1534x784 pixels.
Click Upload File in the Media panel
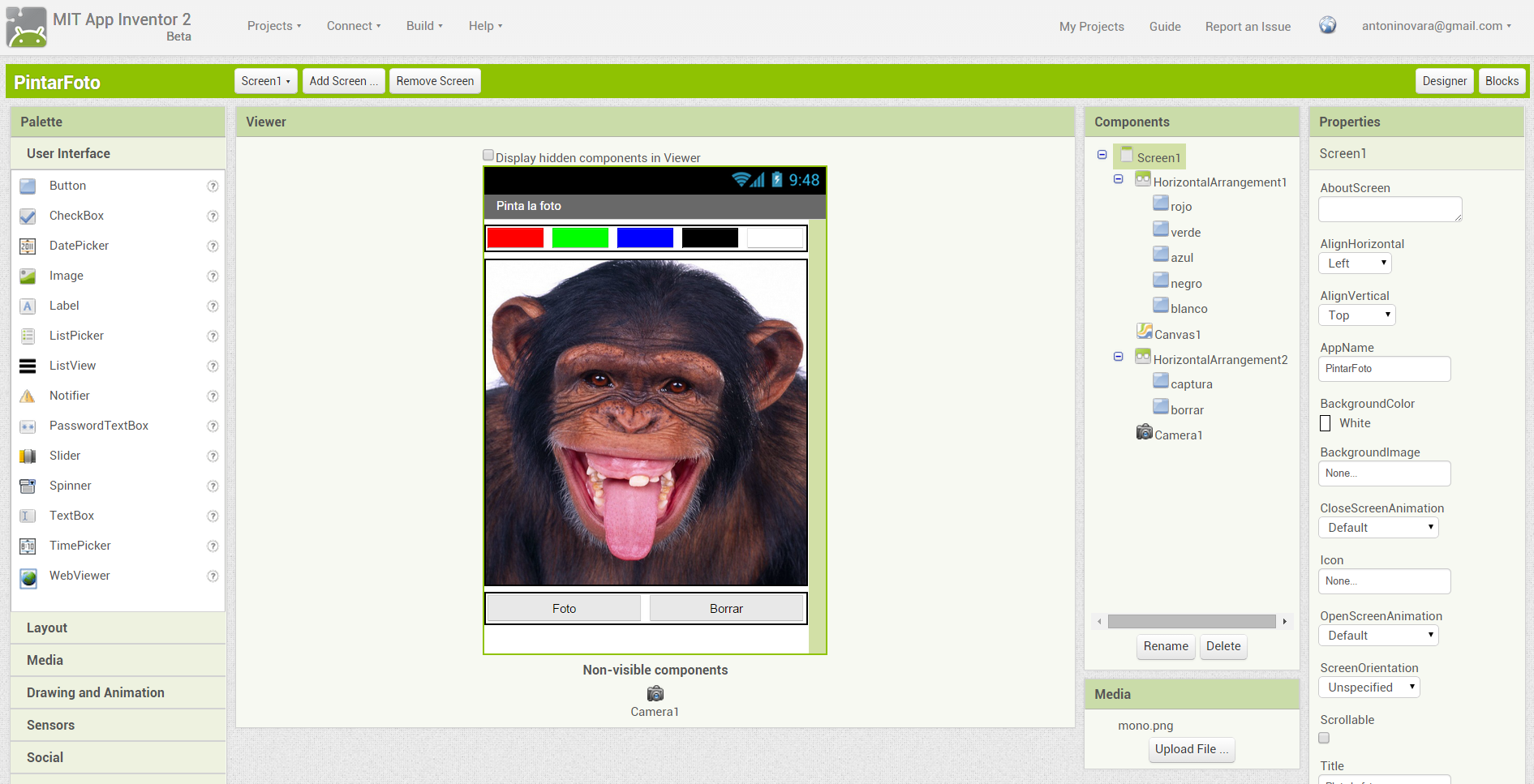1191,749
